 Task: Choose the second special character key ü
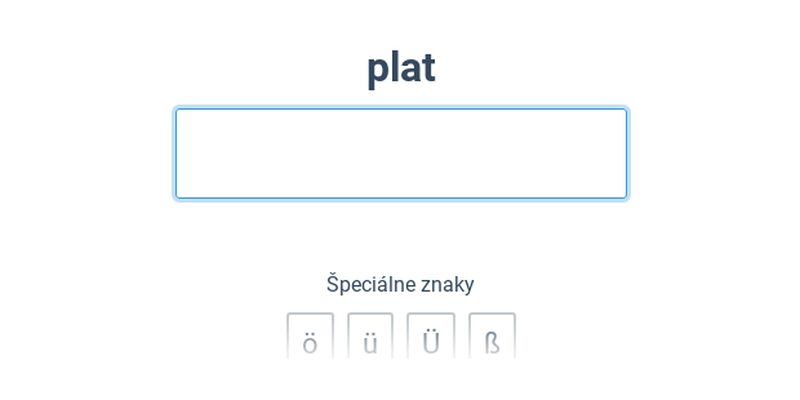point(370,336)
